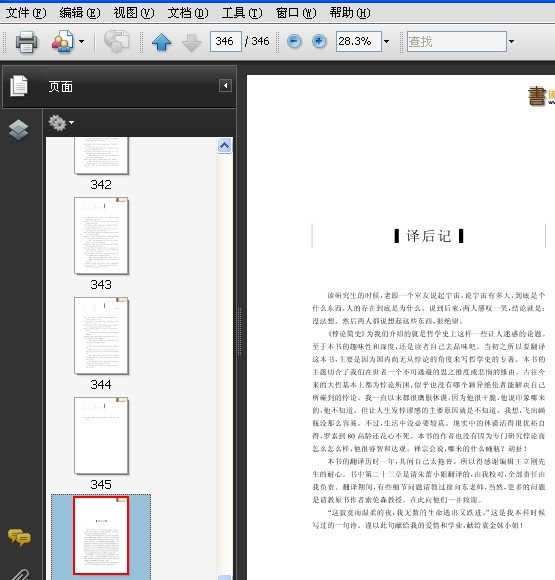Click the page number field showing 346

(x=226, y=41)
